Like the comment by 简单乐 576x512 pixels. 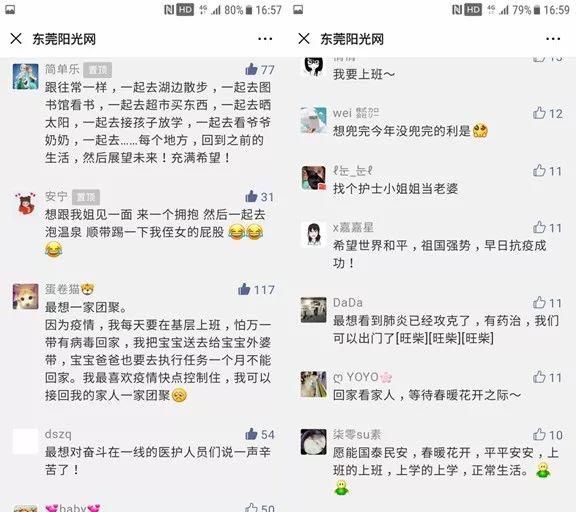(251, 69)
